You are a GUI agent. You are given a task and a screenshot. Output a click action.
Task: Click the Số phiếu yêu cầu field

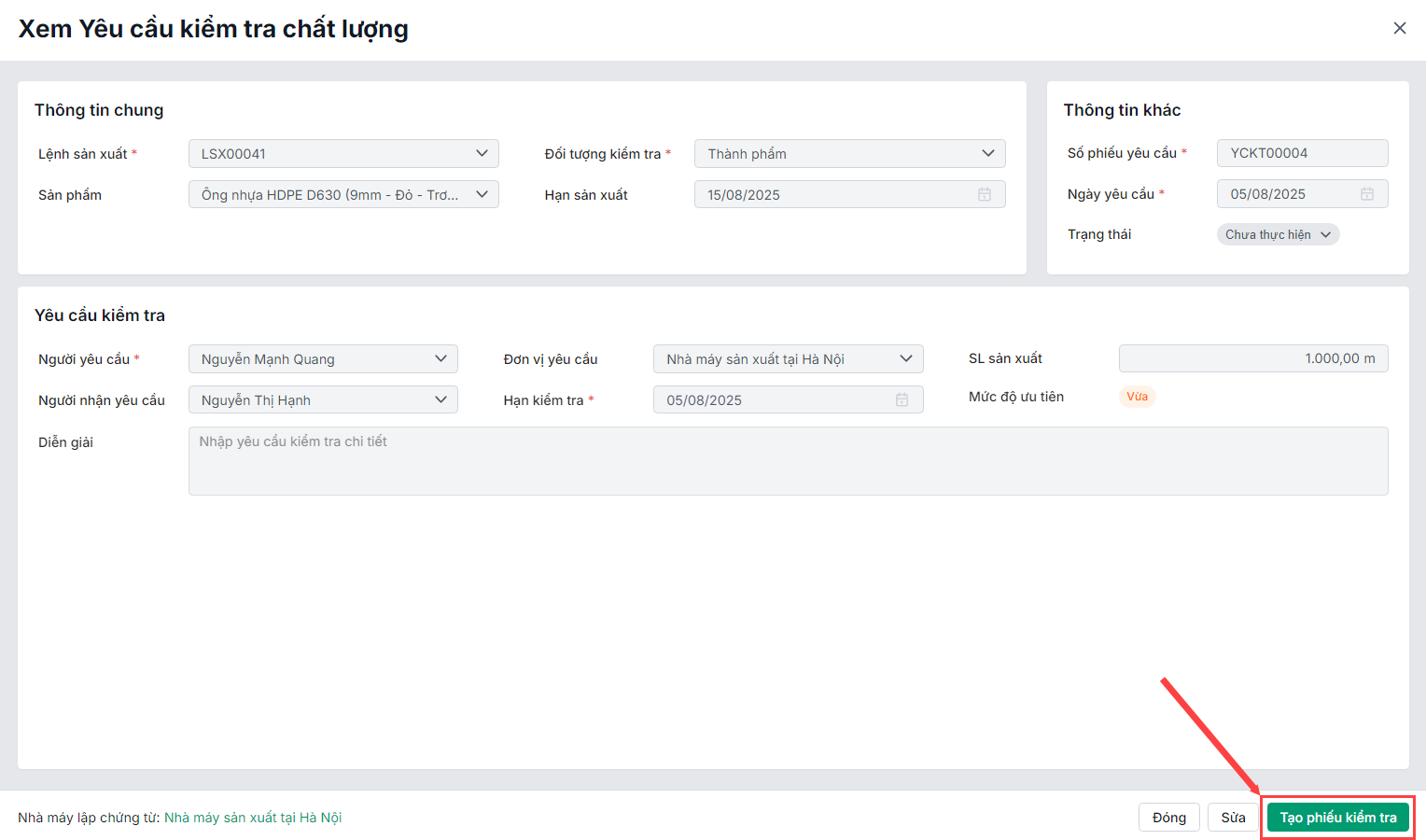pos(1302,153)
